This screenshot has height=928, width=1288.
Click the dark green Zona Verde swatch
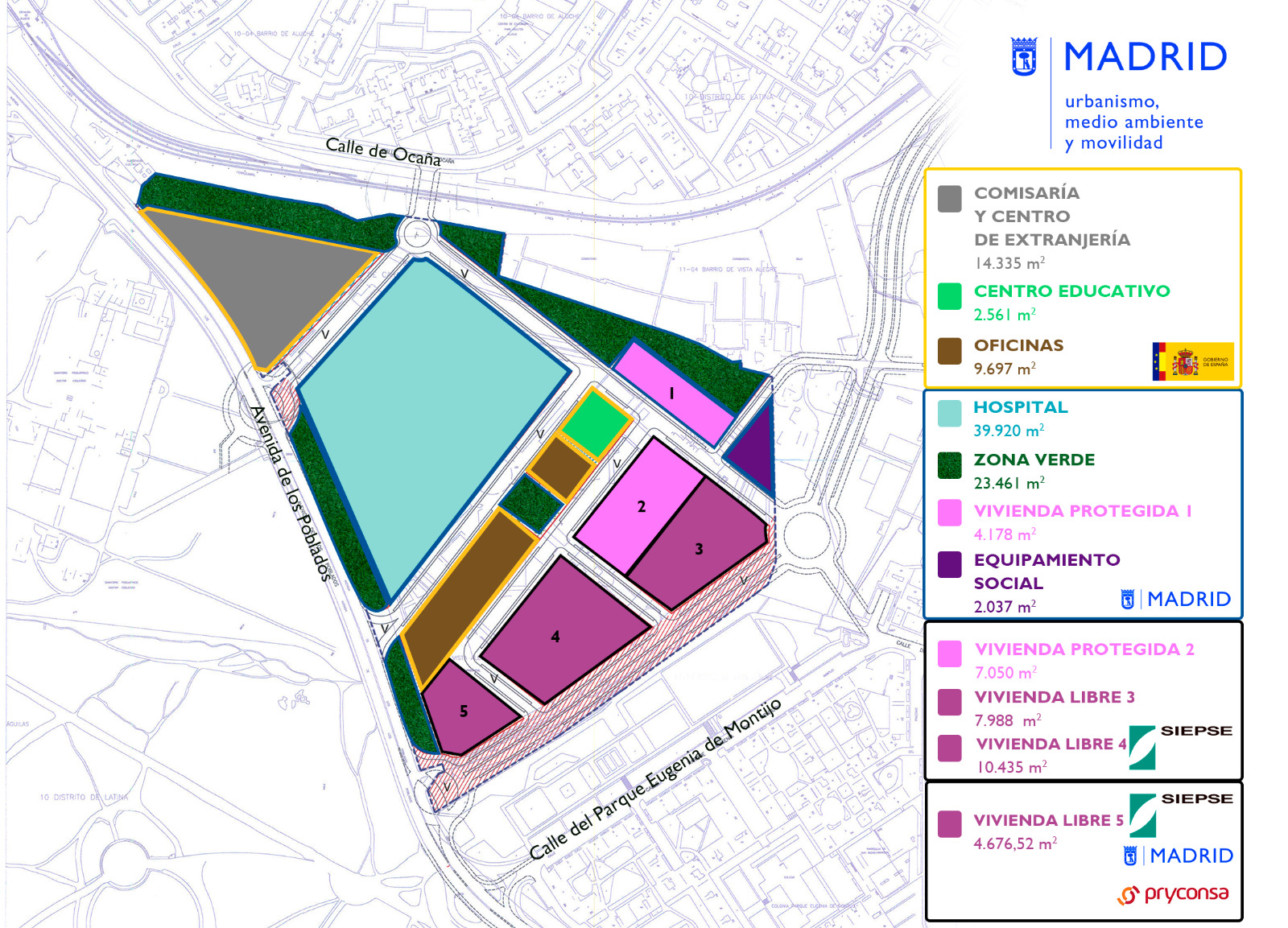point(950,465)
